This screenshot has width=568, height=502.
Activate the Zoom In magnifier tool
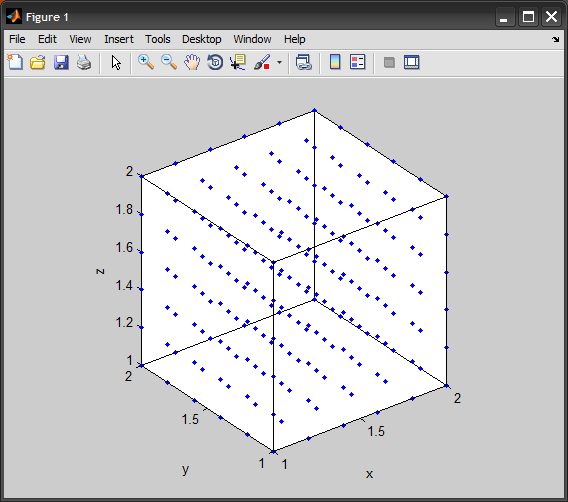pos(146,62)
